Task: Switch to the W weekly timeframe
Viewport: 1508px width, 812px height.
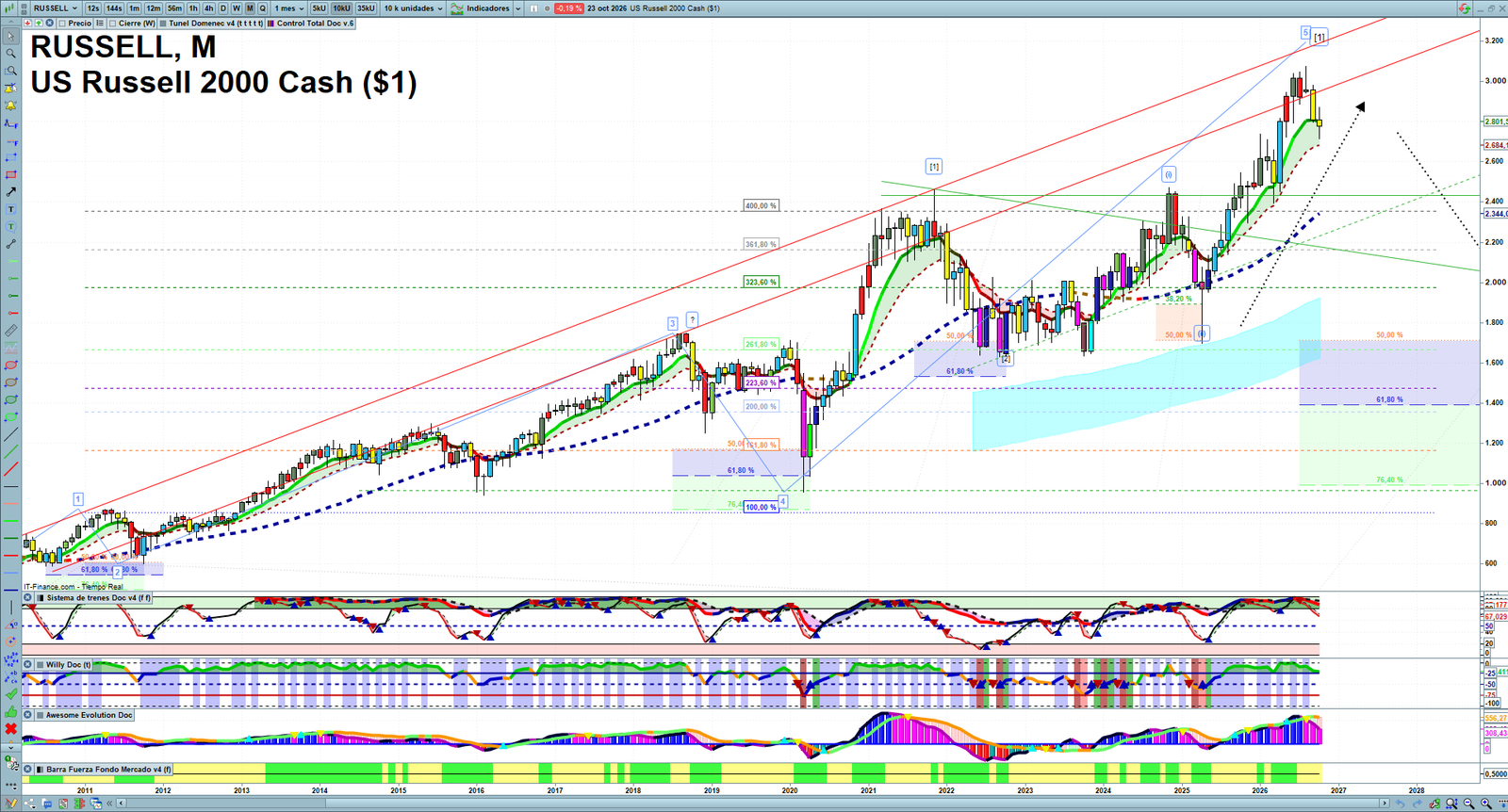Action: (236, 8)
